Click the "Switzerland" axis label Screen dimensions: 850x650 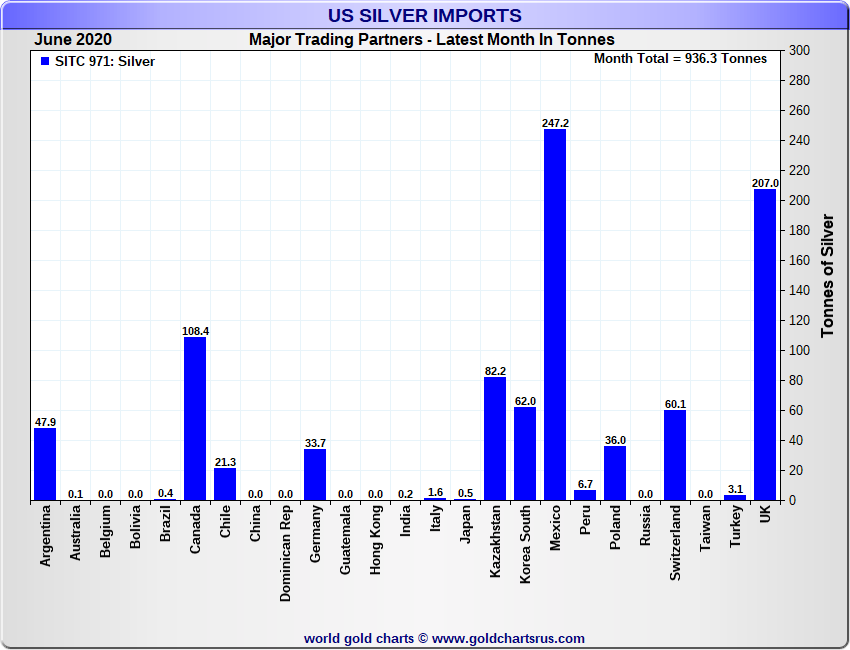point(675,543)
